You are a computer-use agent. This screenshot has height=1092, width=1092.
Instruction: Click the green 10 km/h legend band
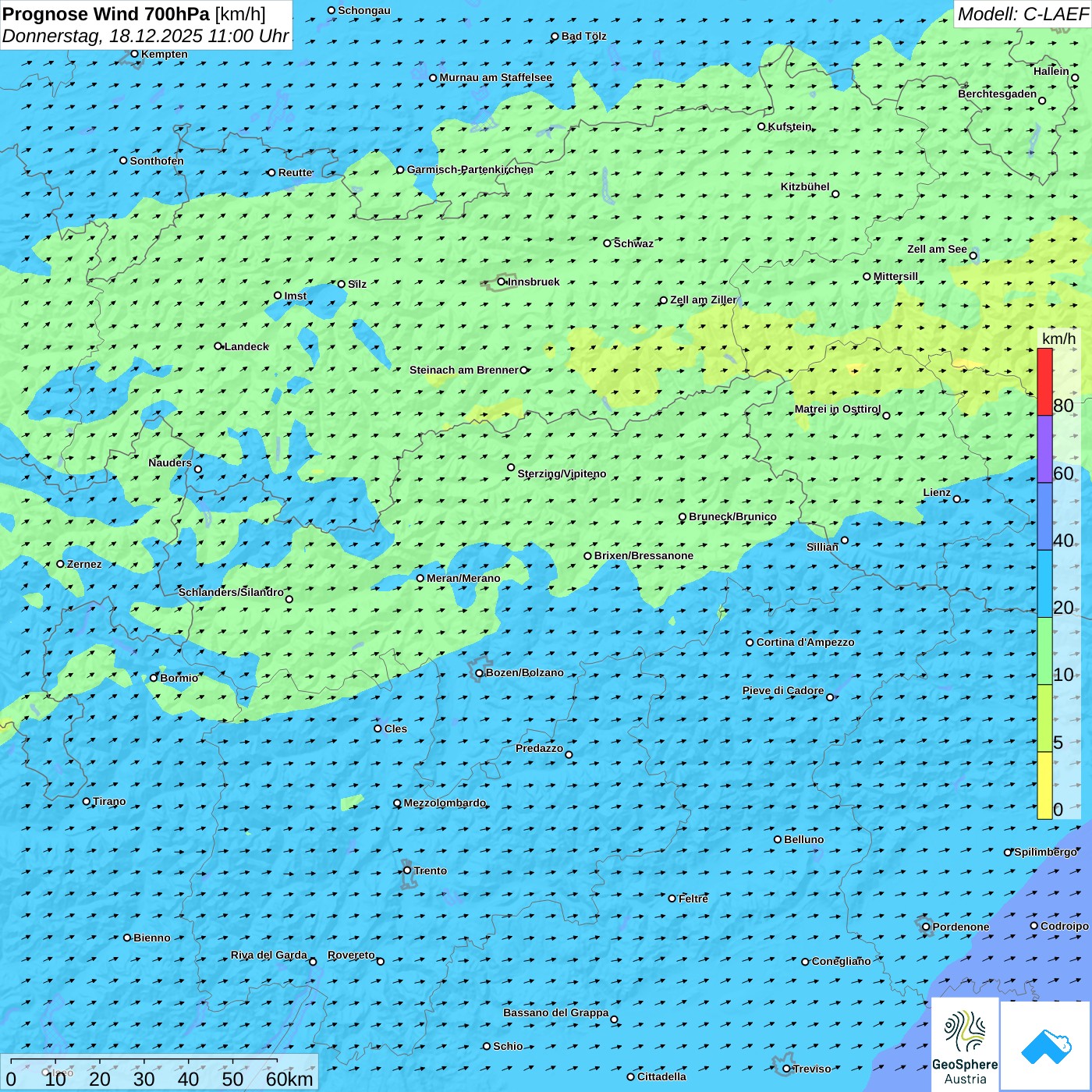point(1044,651)
